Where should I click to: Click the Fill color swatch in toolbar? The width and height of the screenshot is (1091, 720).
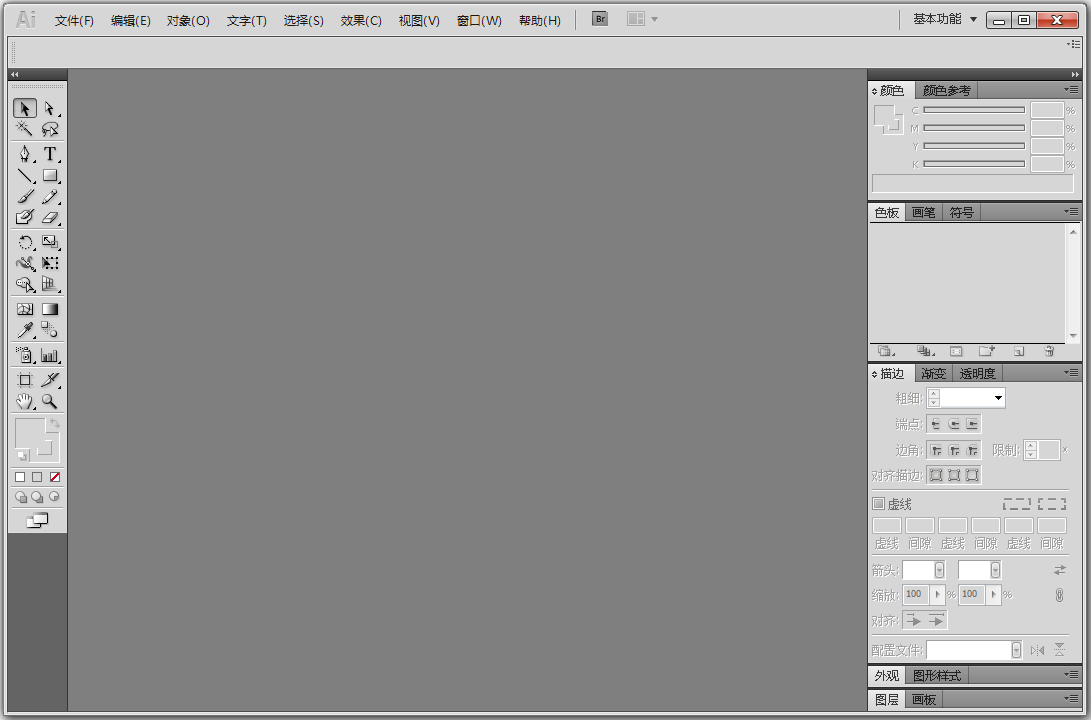30,432
